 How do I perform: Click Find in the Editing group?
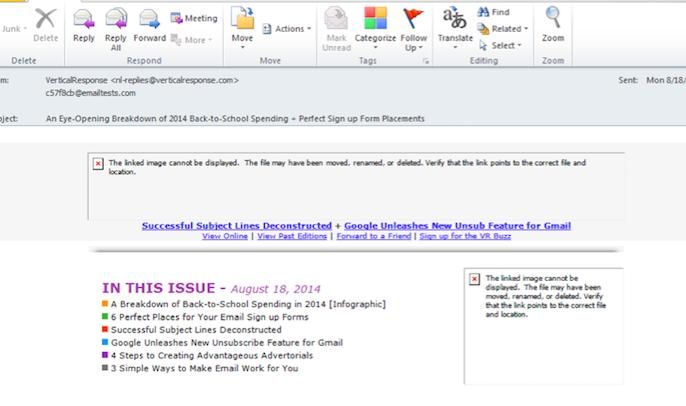tap(495, 12)
